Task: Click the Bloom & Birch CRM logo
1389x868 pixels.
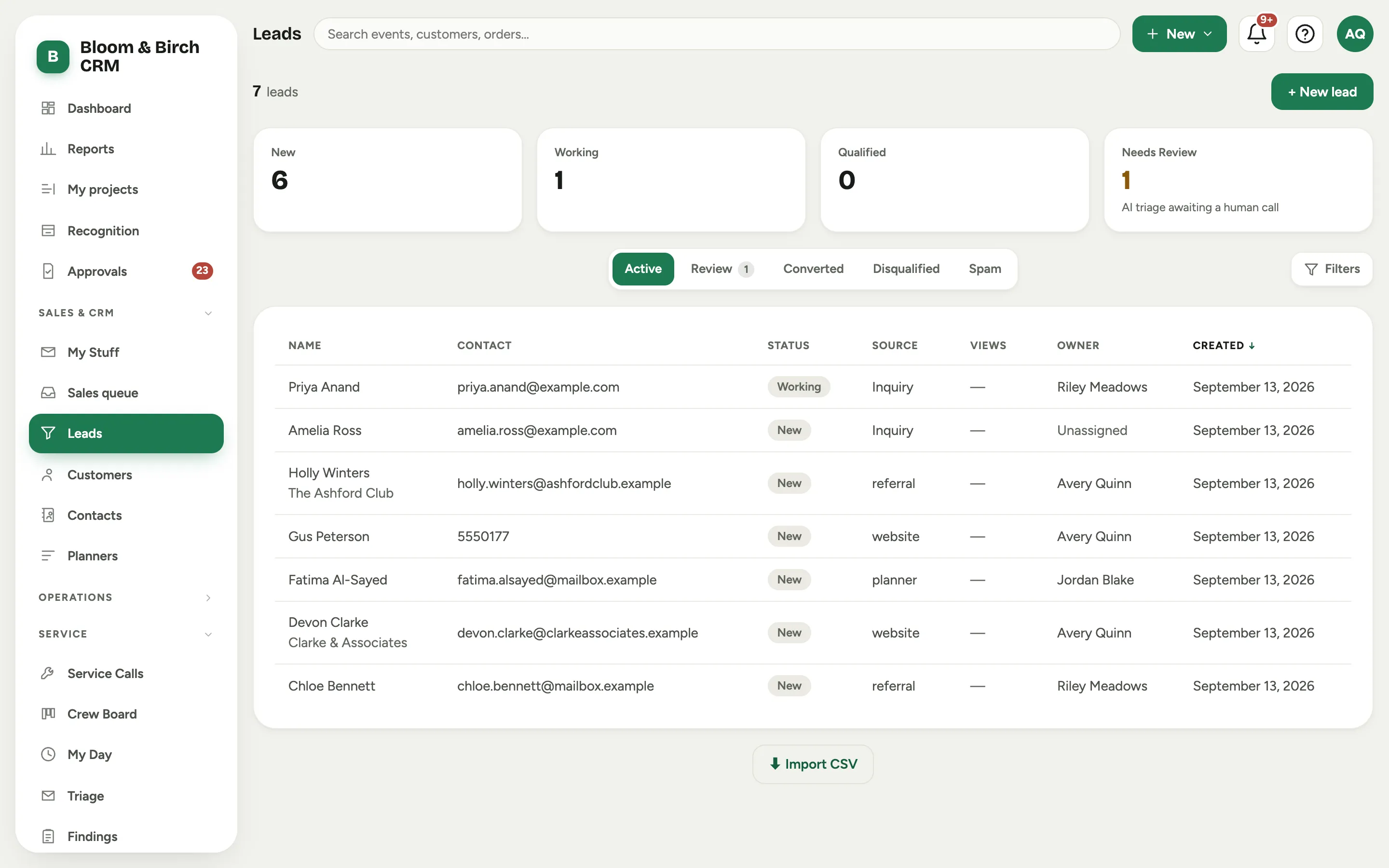Action: click(x=53, y=56)
